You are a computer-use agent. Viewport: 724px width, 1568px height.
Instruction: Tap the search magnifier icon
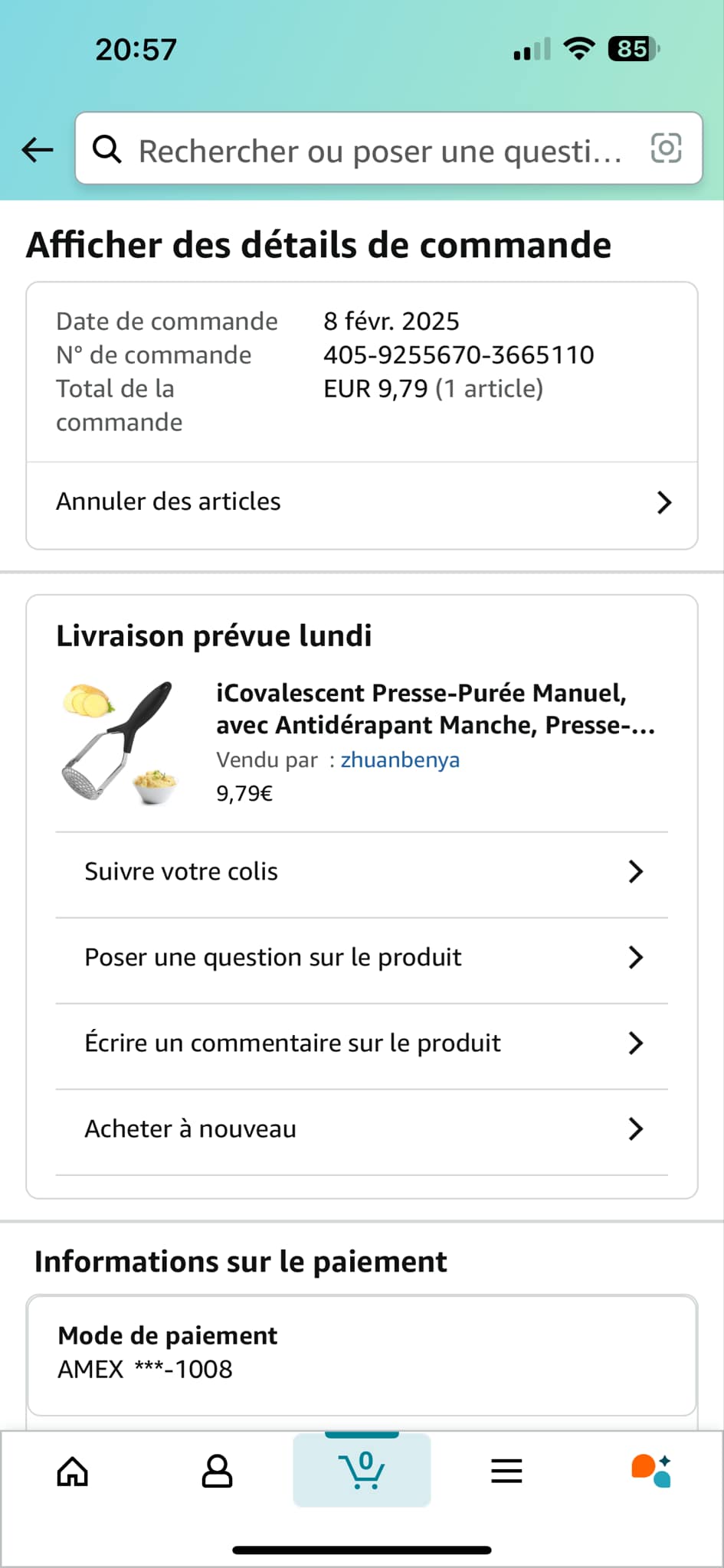[x=107, y=149]
